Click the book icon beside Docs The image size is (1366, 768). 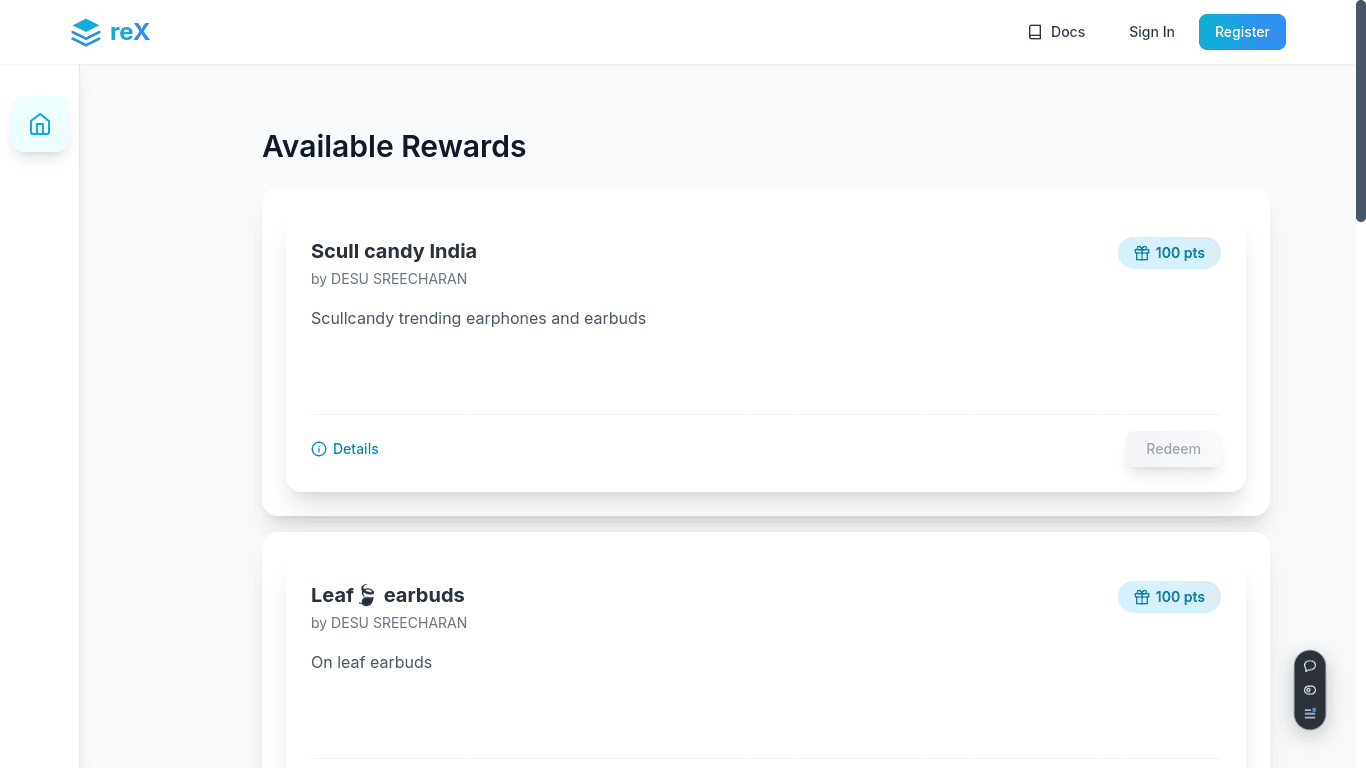[x=1035, y=32]
